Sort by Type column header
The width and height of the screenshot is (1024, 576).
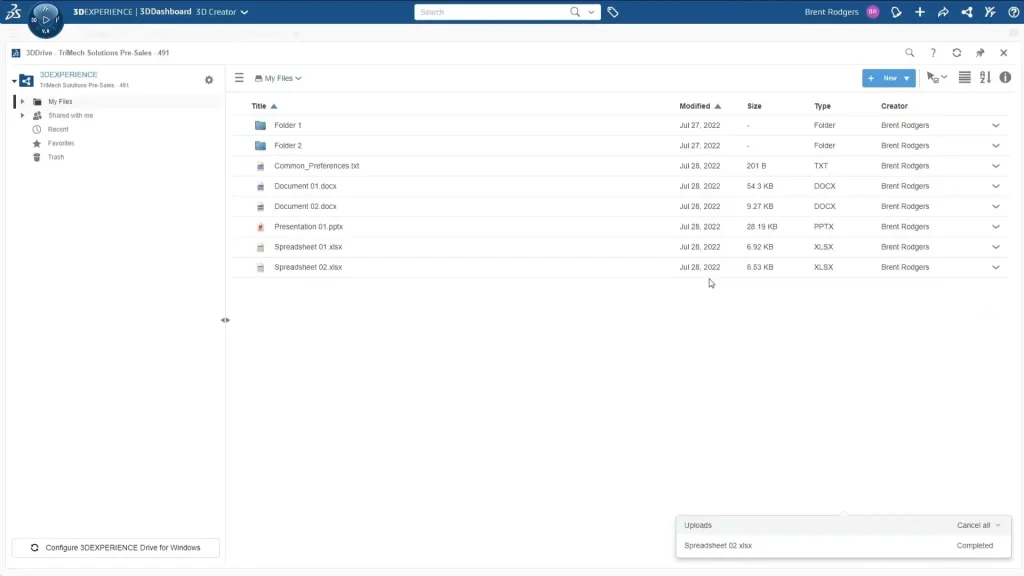[822, 106]
